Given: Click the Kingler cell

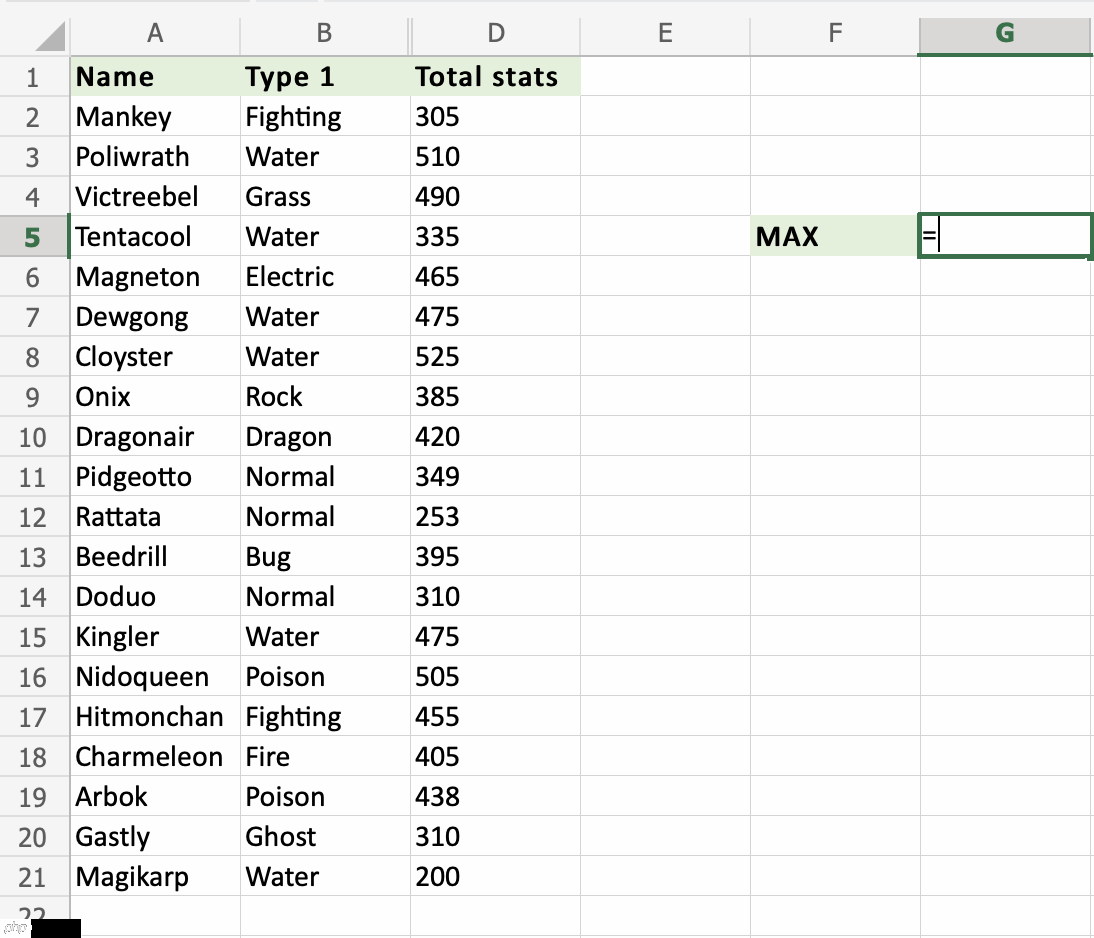Looking at the screenshot, I should click(x=155, y=637).
